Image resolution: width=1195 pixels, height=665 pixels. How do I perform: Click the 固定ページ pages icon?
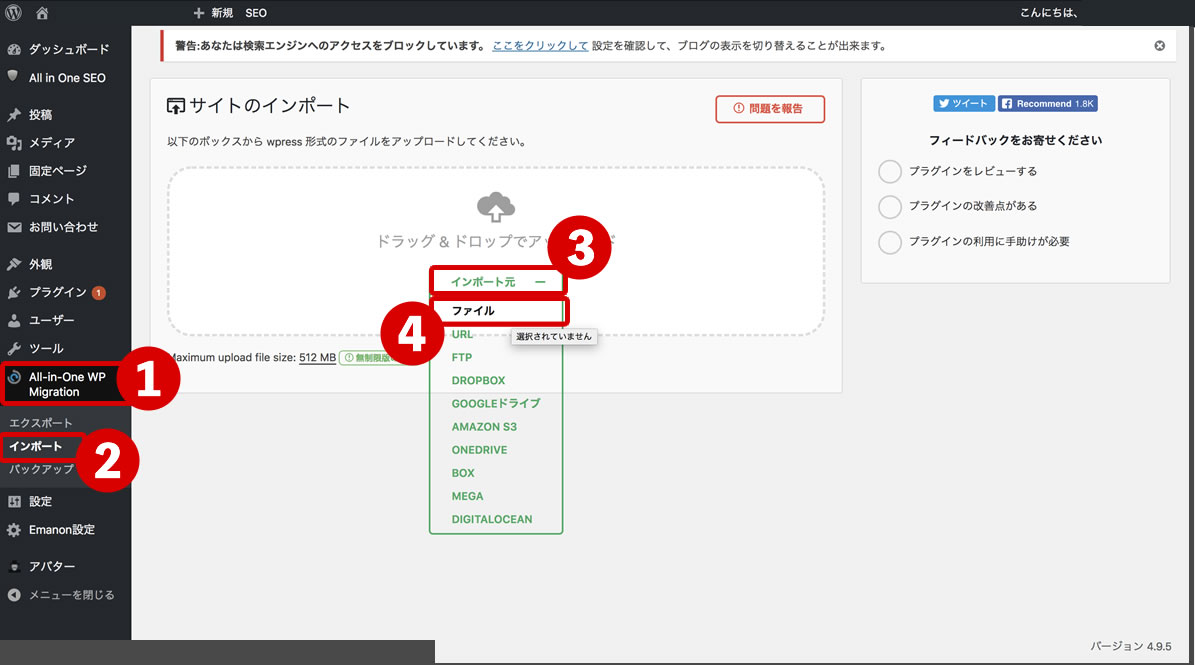(x=14, y=171)
